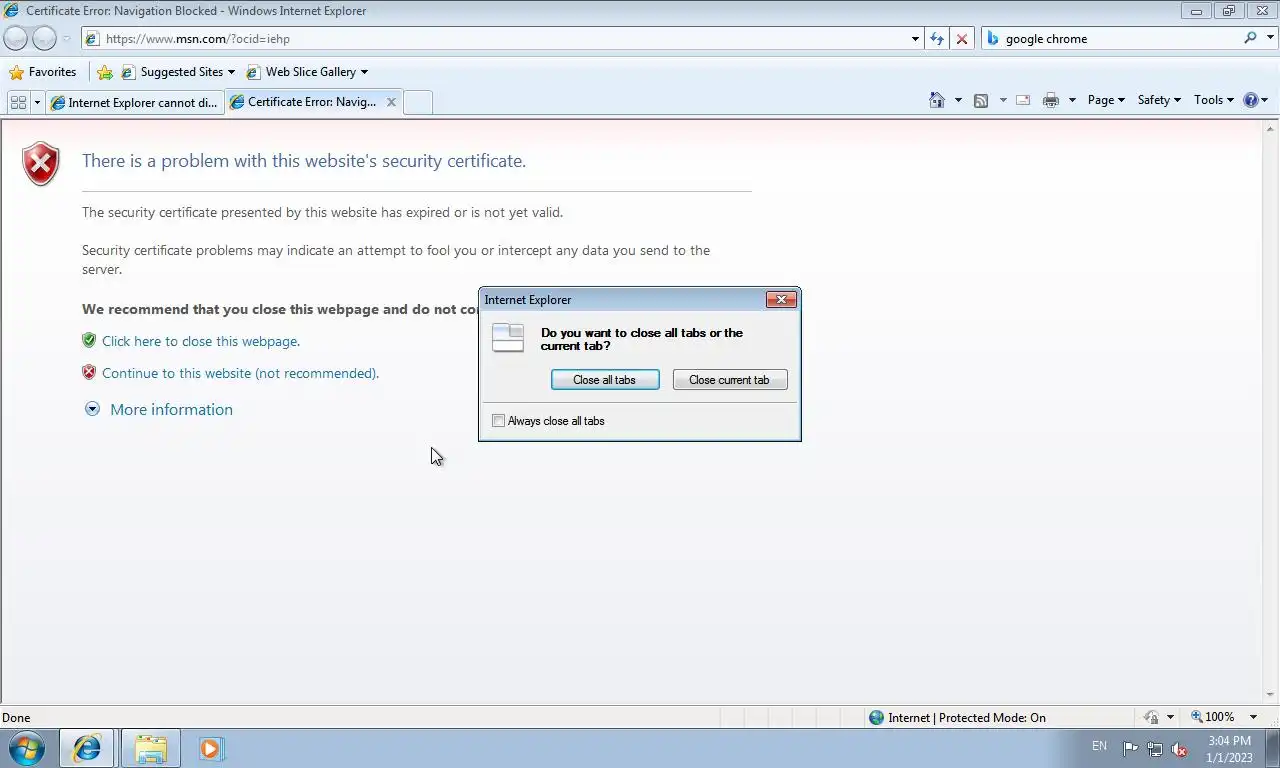This screenshot has width=1280, height=768.
Task: Click Close current tab button
Action: click(730, 380)
